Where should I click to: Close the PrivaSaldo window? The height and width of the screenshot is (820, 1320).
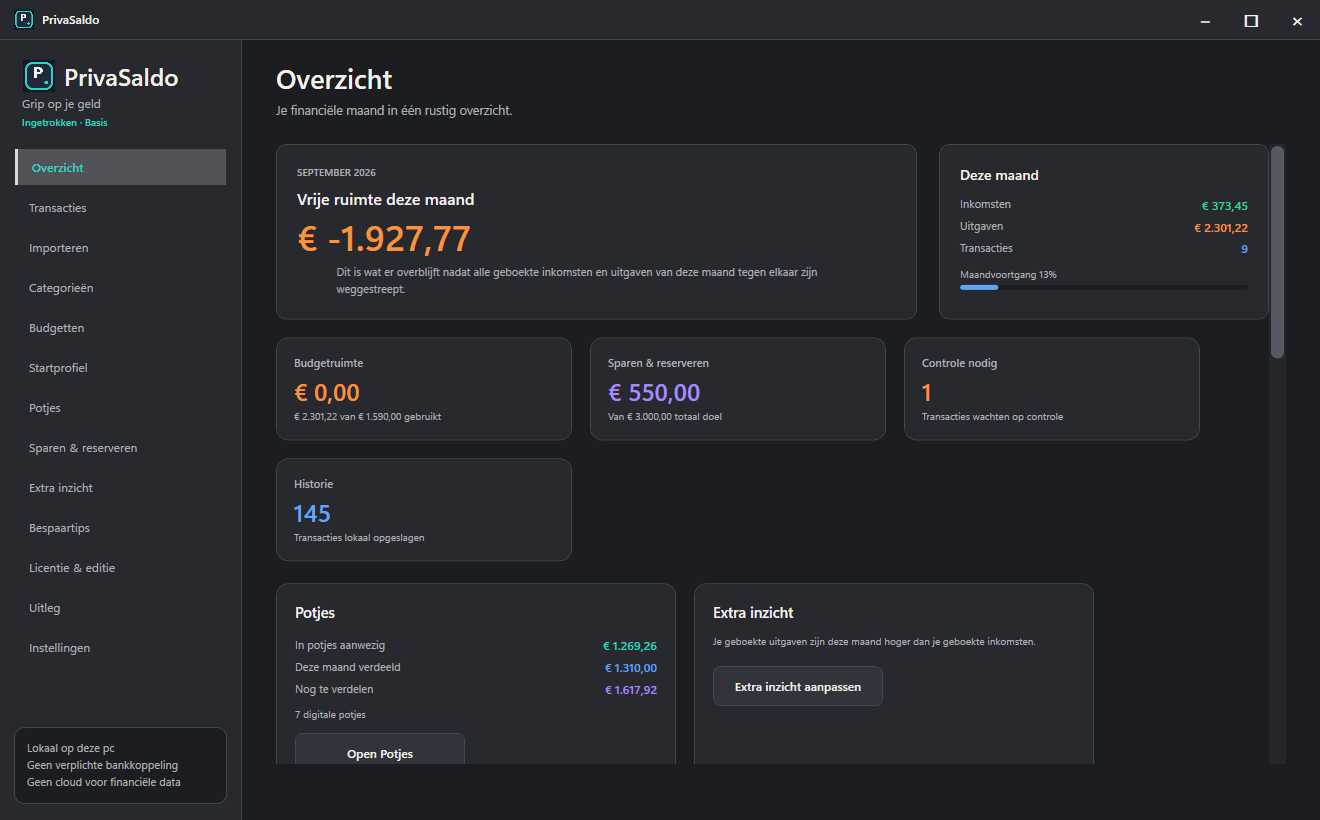1297,20
